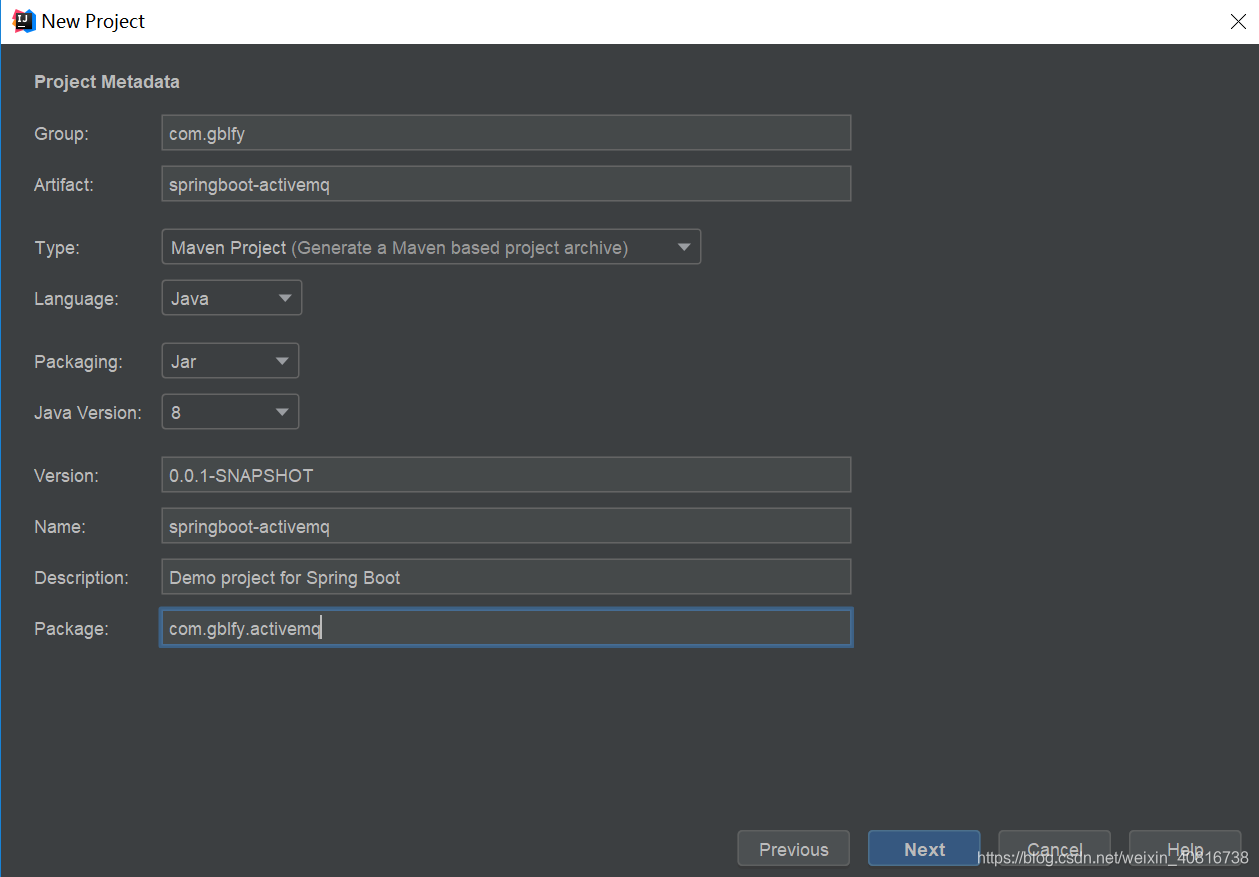
Task: Click the 'Name:' label
Action: pyautogui.click(x=60, y=527)
